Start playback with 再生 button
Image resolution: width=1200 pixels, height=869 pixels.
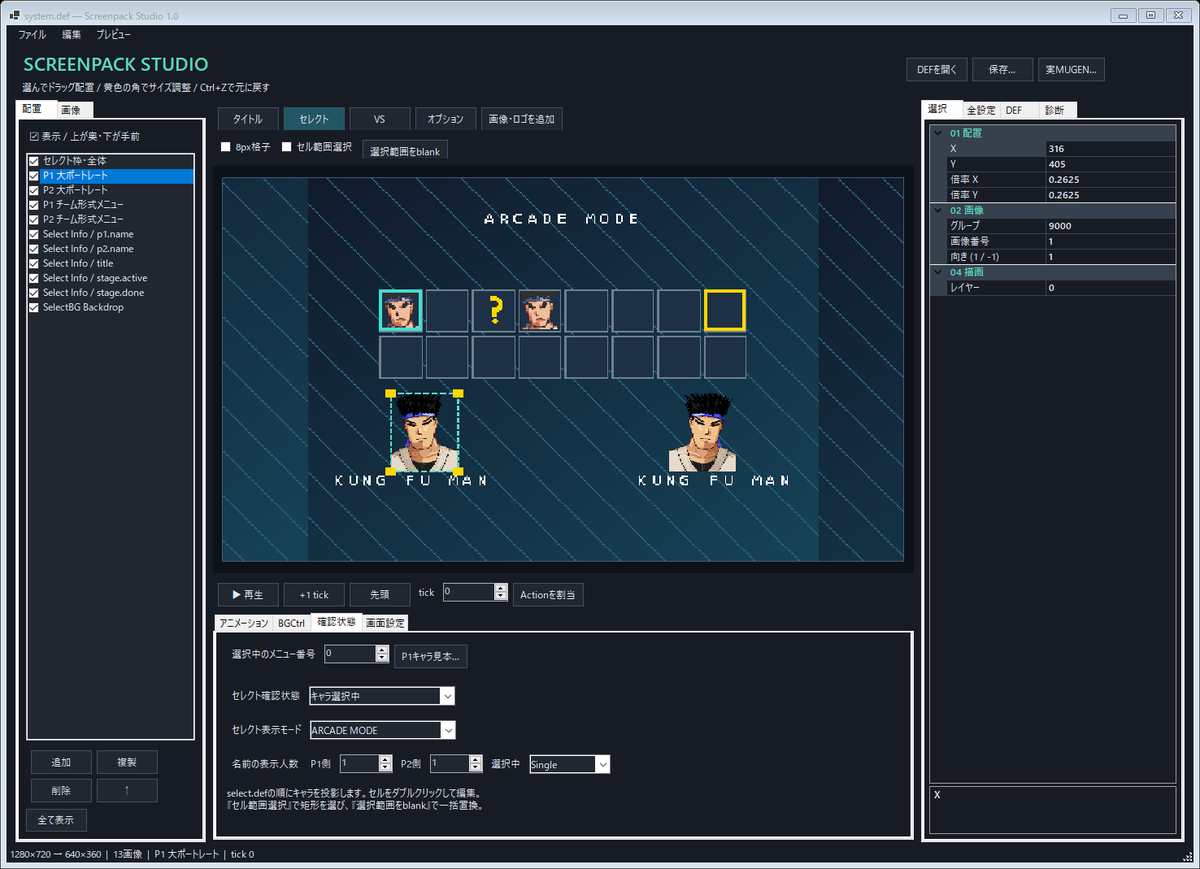(x=248, y=594)
